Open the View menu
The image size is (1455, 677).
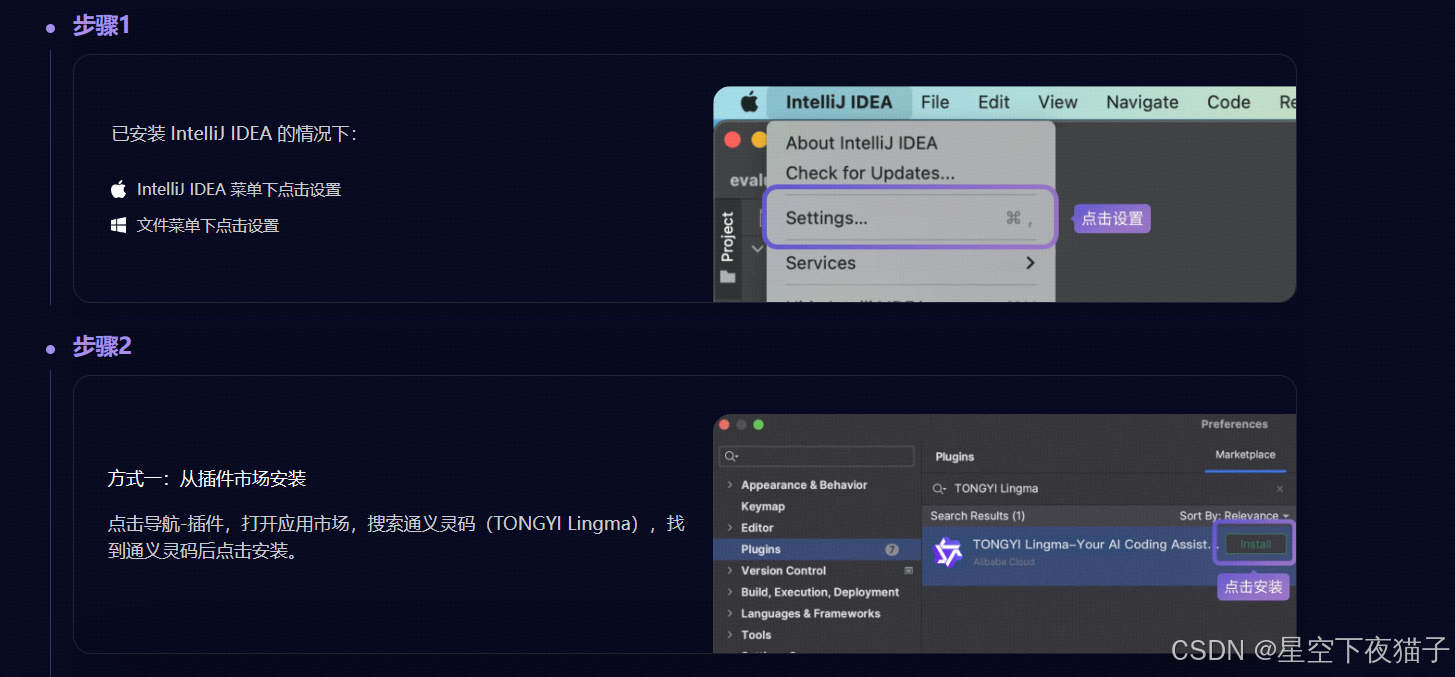[x=1058, y=102]
